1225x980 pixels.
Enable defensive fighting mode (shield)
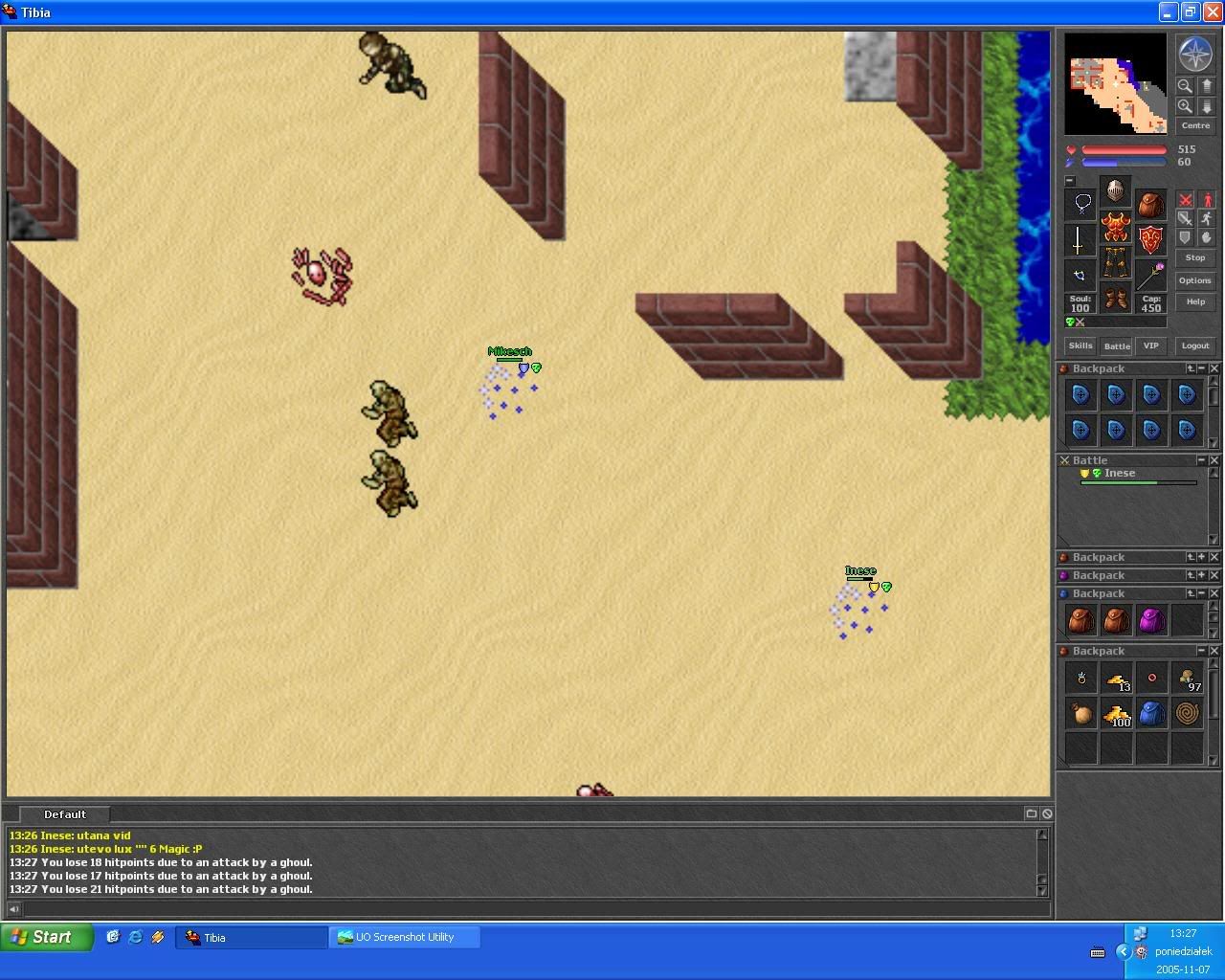point(1185,237)
